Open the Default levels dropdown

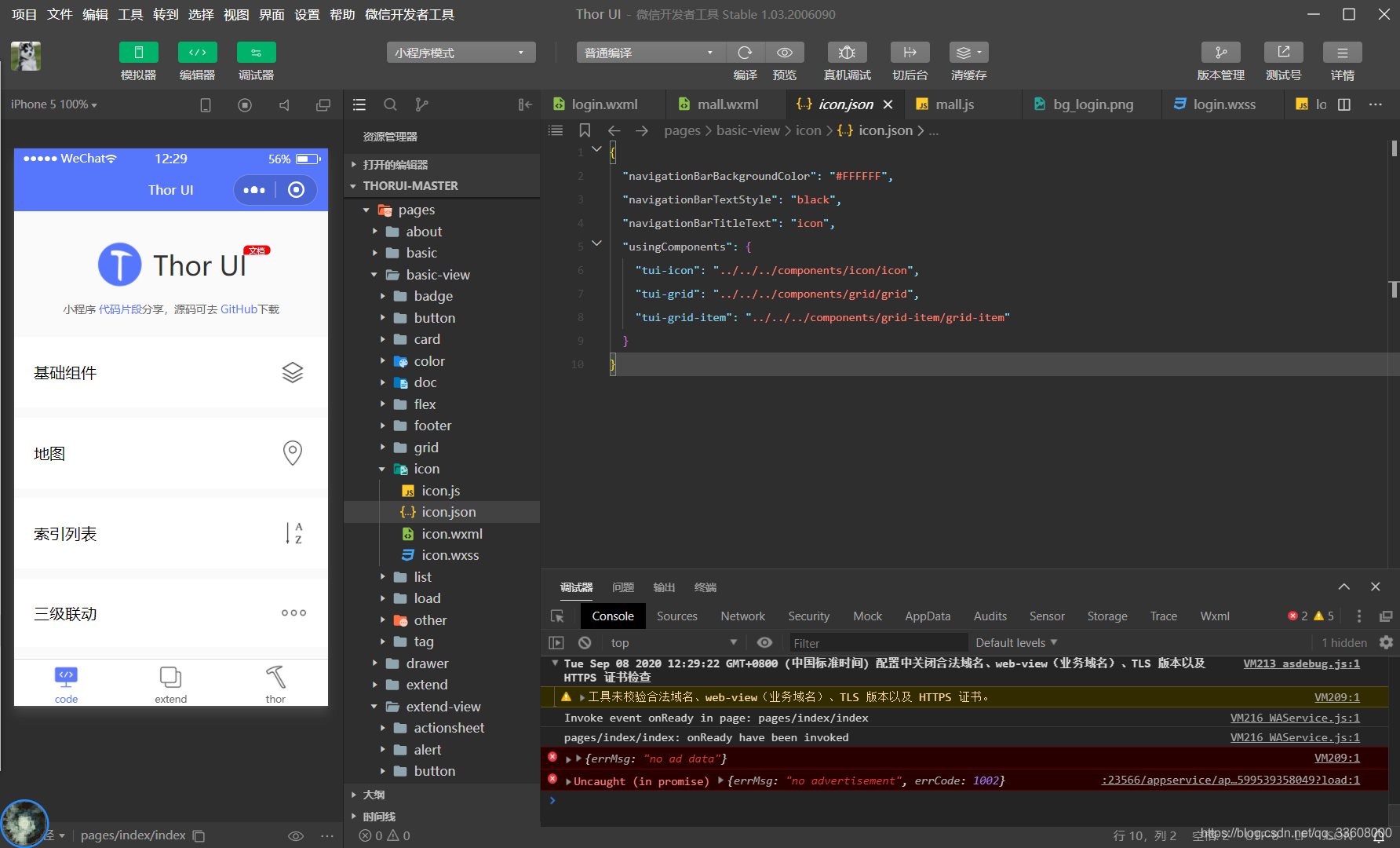[x=1016, y=642]
